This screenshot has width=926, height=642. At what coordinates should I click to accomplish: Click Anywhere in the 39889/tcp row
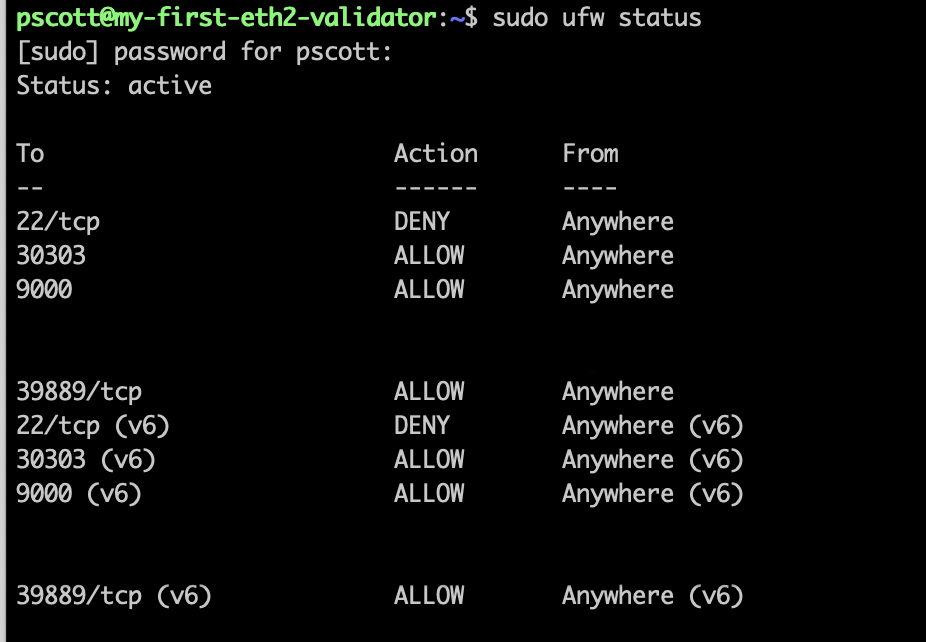pos(618,392)
